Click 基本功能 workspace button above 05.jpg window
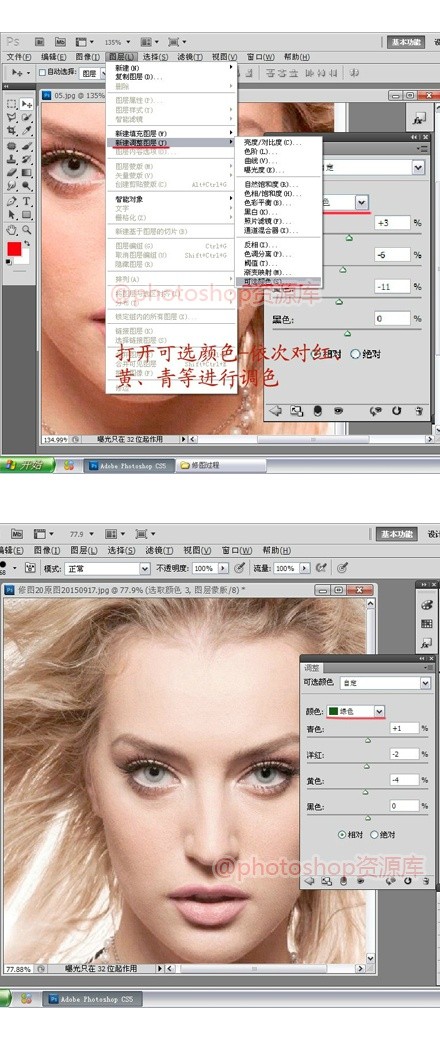This screenshot has height=1052, width=440. 405,42
